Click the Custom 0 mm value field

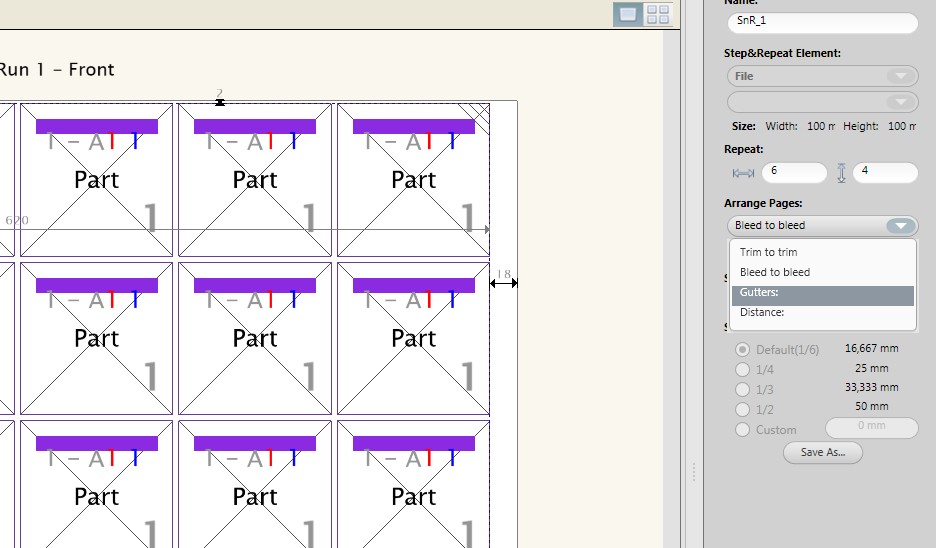[x=872, y=427]
